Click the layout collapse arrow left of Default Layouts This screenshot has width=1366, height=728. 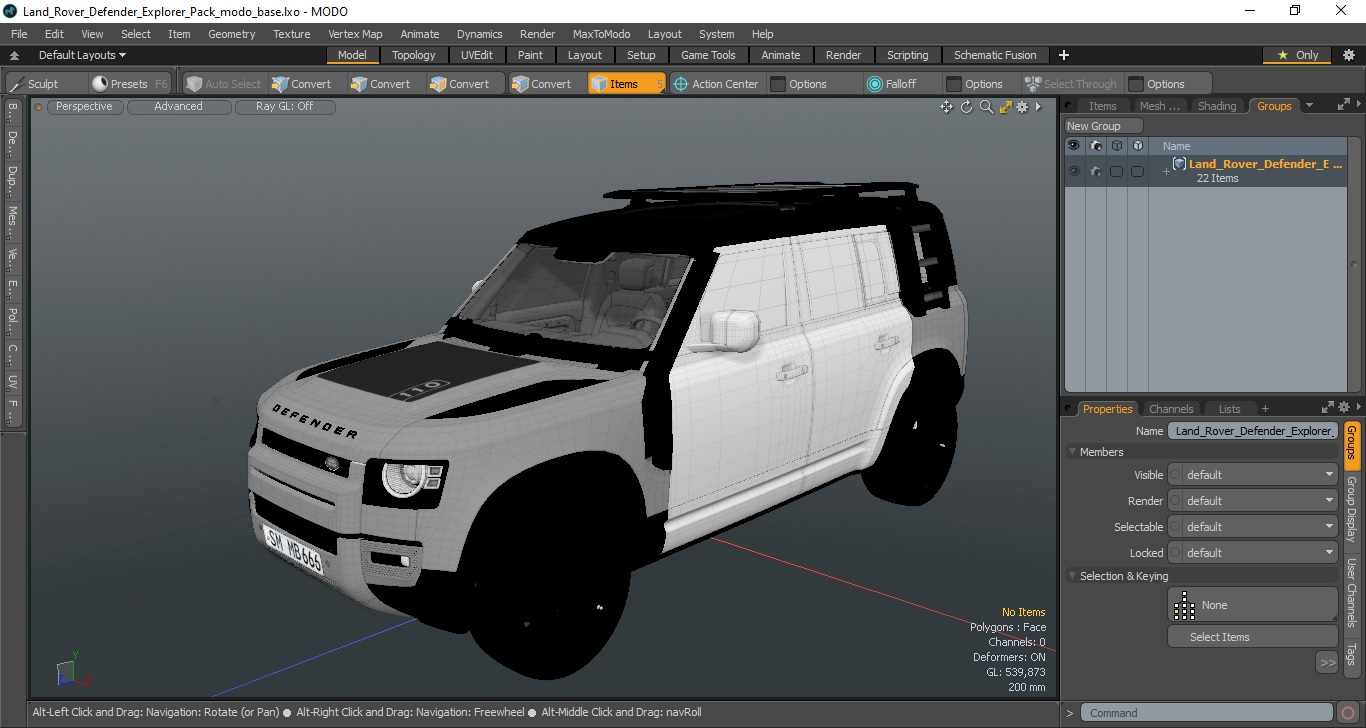coord(14,55)
